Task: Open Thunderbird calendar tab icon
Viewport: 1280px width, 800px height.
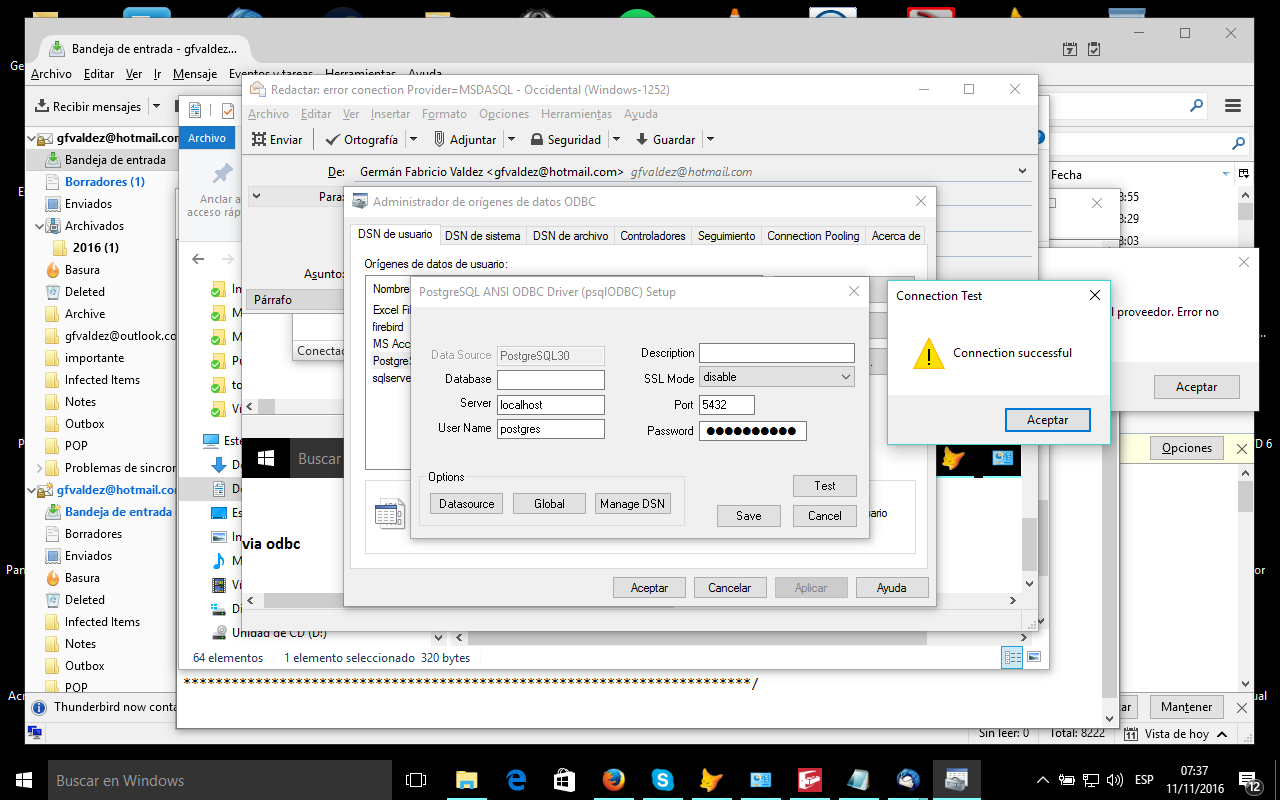Action: coord(1070,48)
